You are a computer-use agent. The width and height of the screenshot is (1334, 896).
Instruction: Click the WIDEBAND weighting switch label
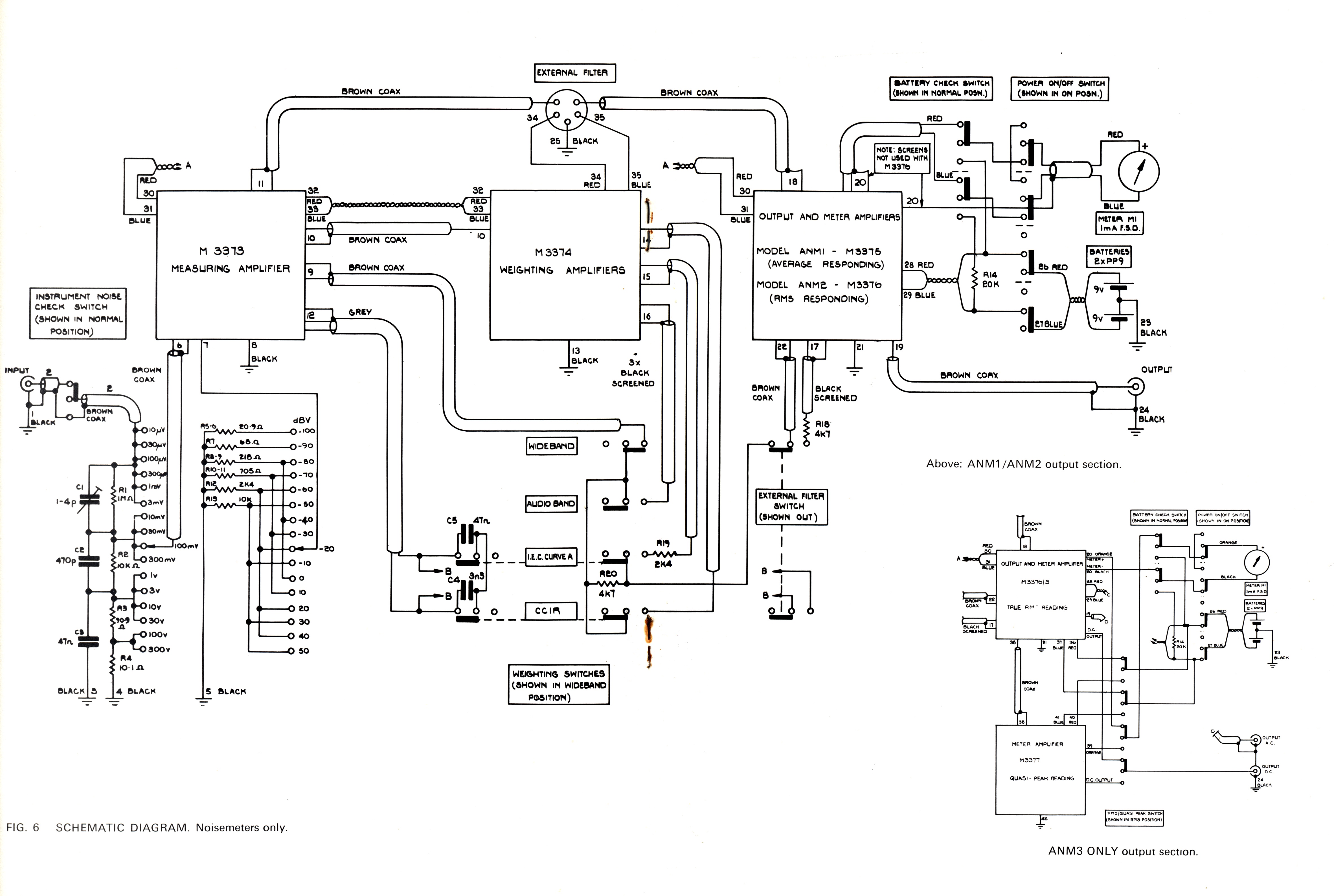[552, 446]
